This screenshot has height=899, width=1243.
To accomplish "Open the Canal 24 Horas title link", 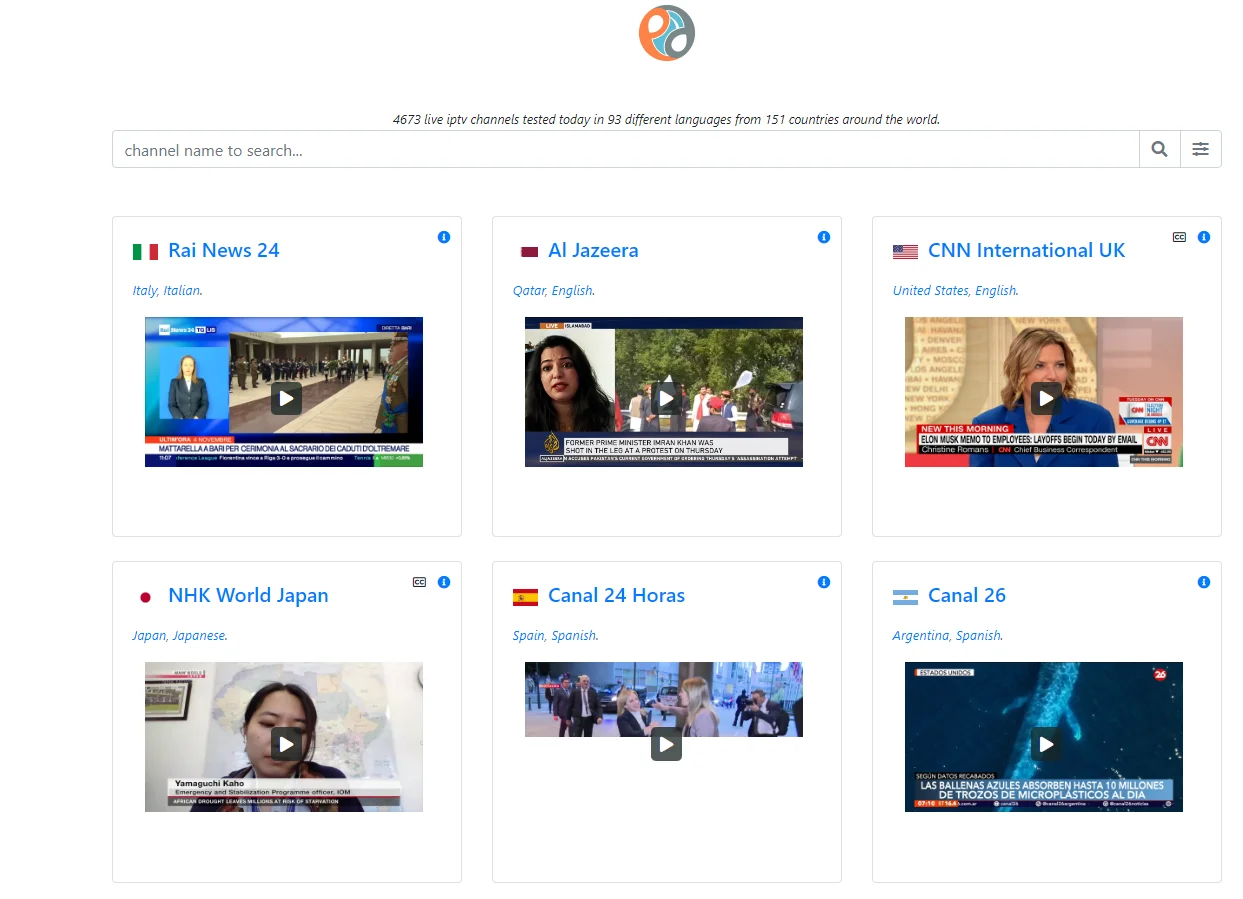I will click(x=616, y=595).
